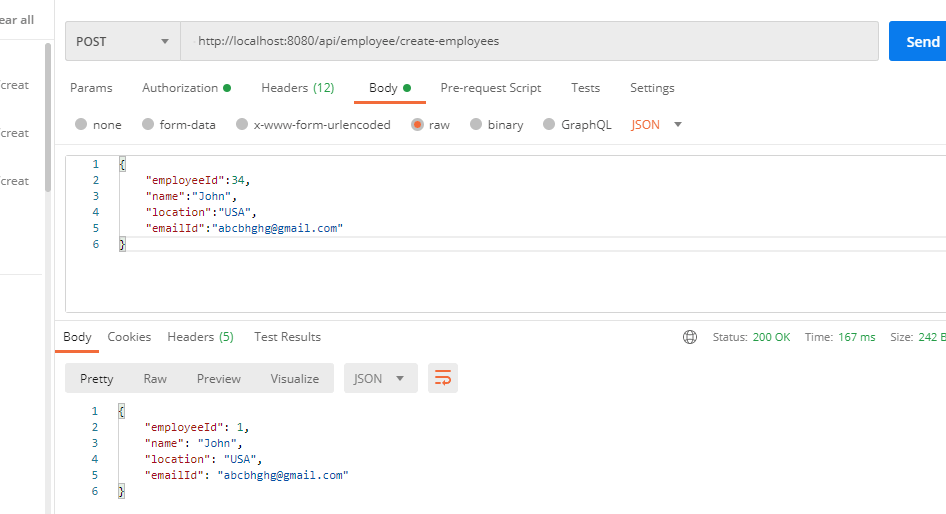Select the form-data radio option
Image resolution: width=946 pixels, height=514 pixels.
148,124
